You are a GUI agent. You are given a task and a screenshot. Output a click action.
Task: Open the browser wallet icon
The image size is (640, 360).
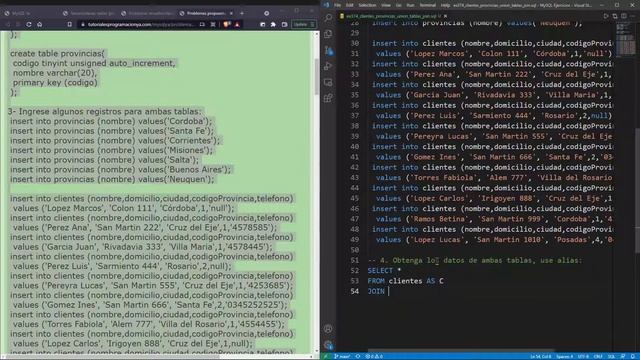point(284,24)
